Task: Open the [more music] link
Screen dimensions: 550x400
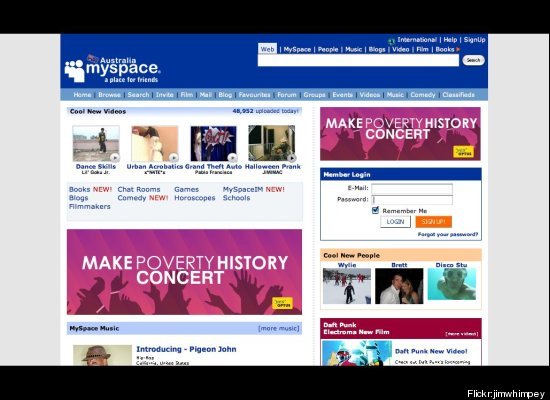Action: tap(279, 328)
